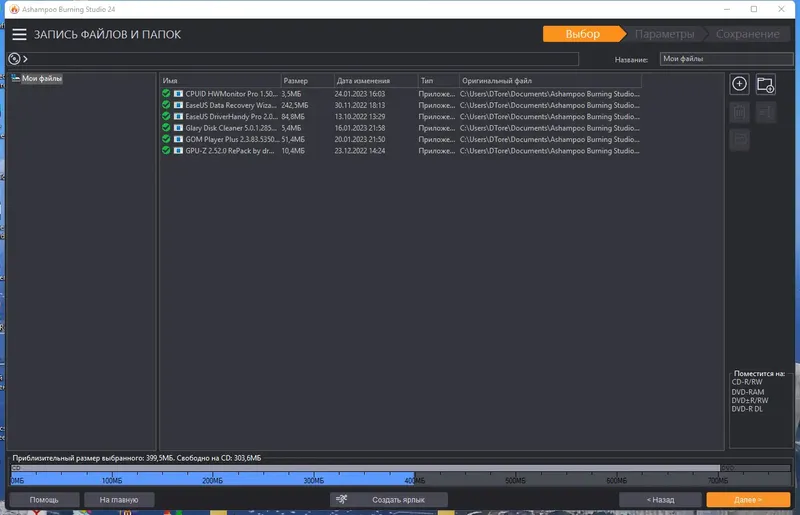Click the delete trash icon
This screenshot has width=800, height=515.
coord(739,112)
